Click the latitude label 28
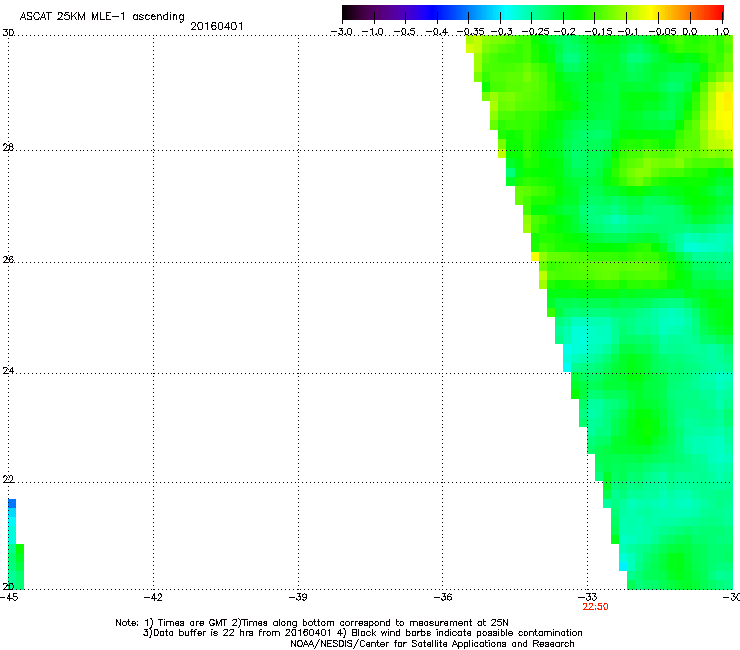 pos(8,147)
